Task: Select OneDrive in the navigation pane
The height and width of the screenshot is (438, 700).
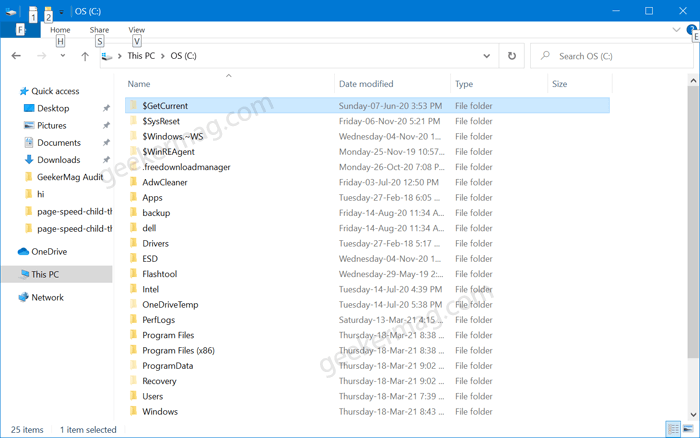Action: [x=49, y=252]
